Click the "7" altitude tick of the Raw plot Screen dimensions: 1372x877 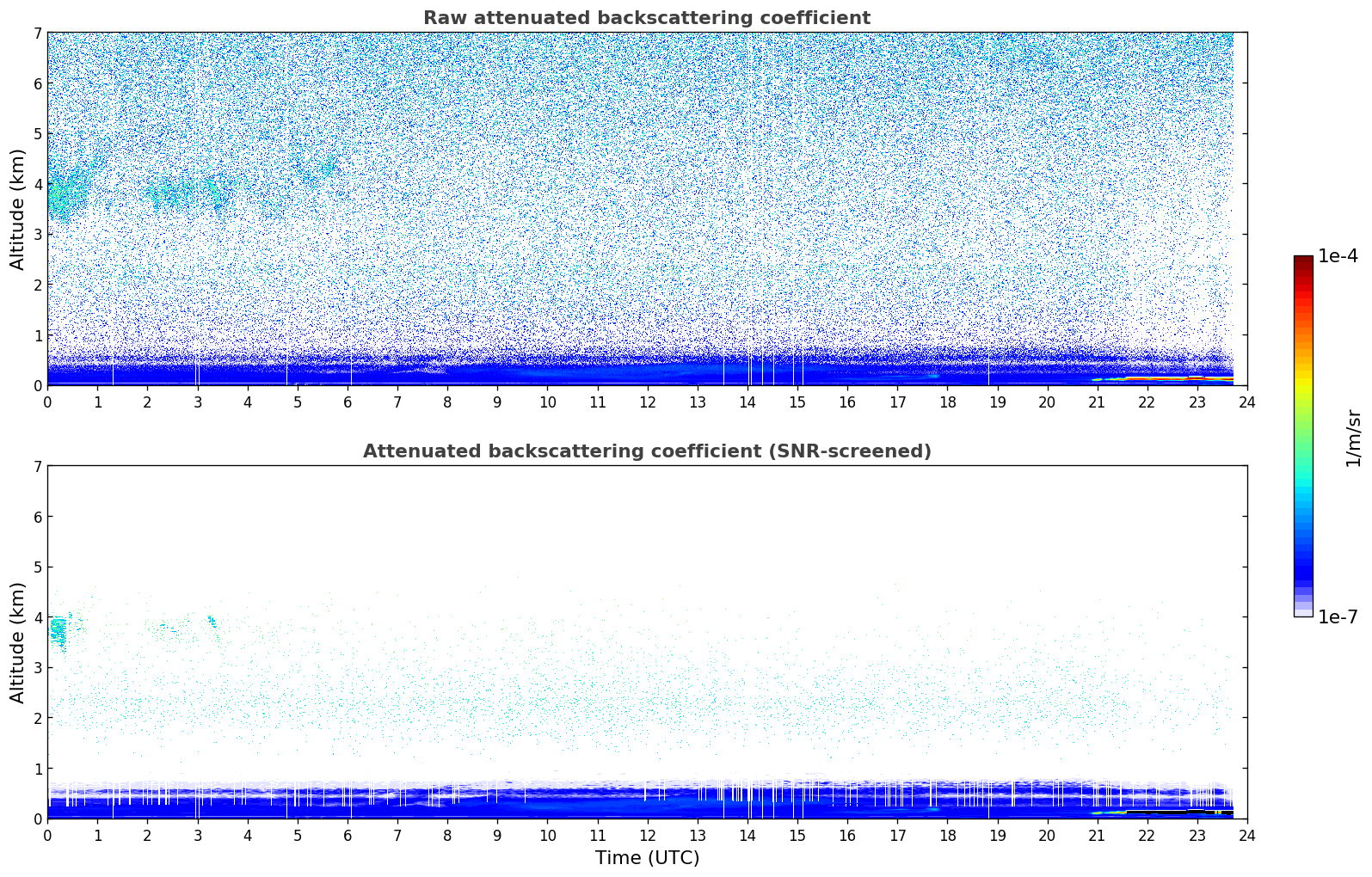point(37,33)
